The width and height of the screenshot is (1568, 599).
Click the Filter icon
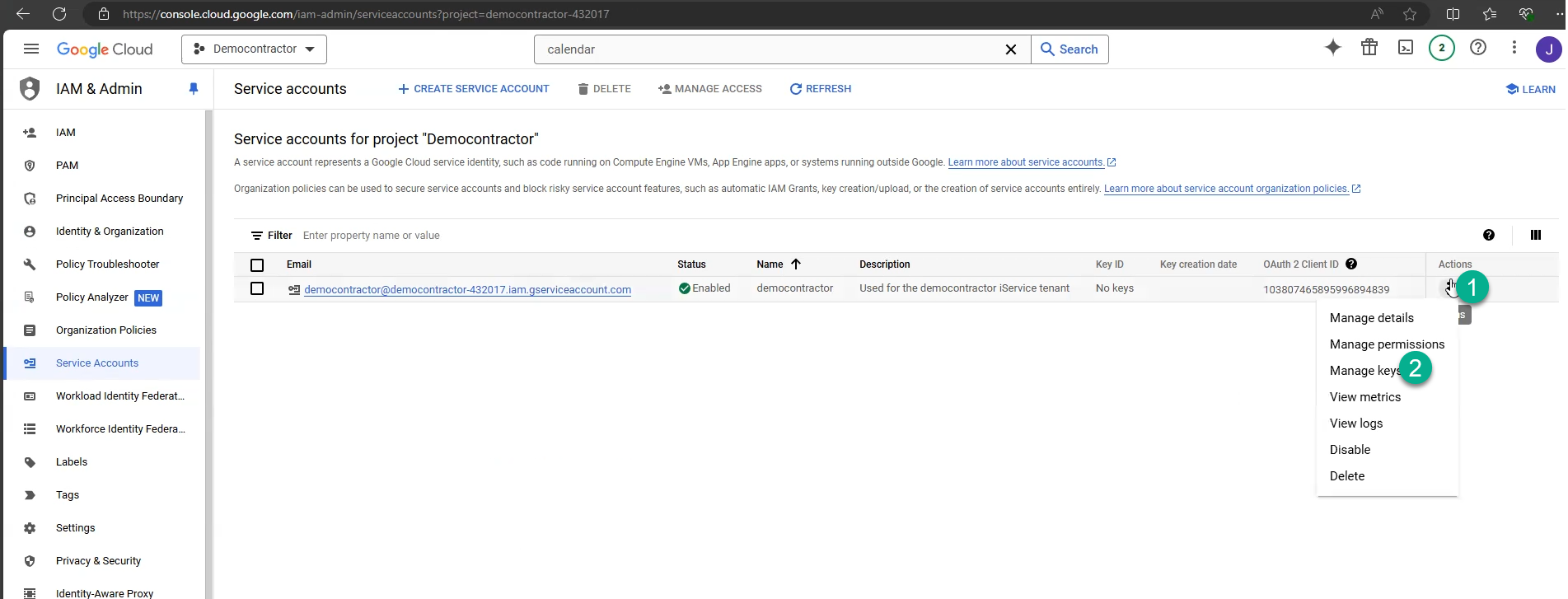click(x=257, y=236)
